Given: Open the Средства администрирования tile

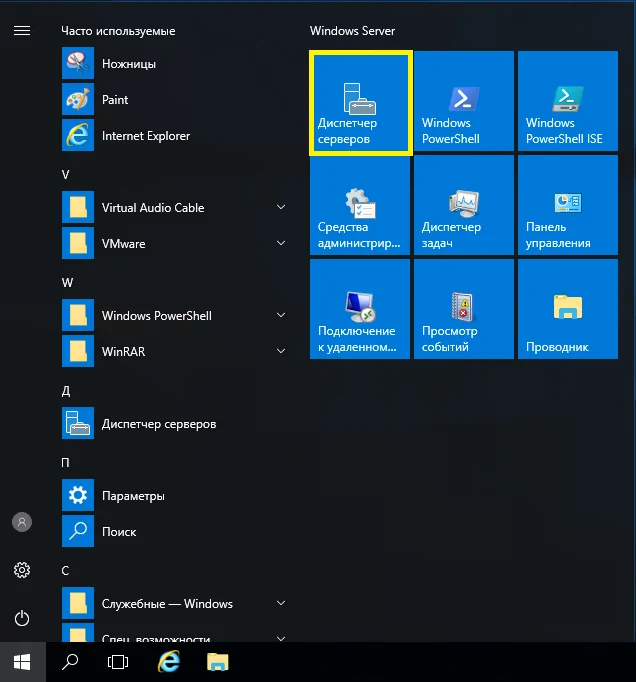Looking at the screenshot, I should [x=360, y=205].
